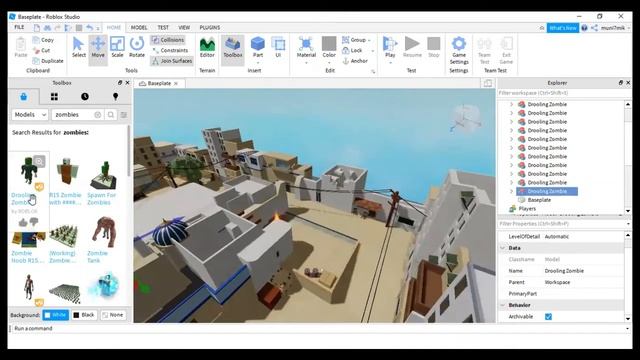Screen dimensions: 640x360
Task: Click thumbs up on Drooling Zombie
Action: click(x=23, y=222)
